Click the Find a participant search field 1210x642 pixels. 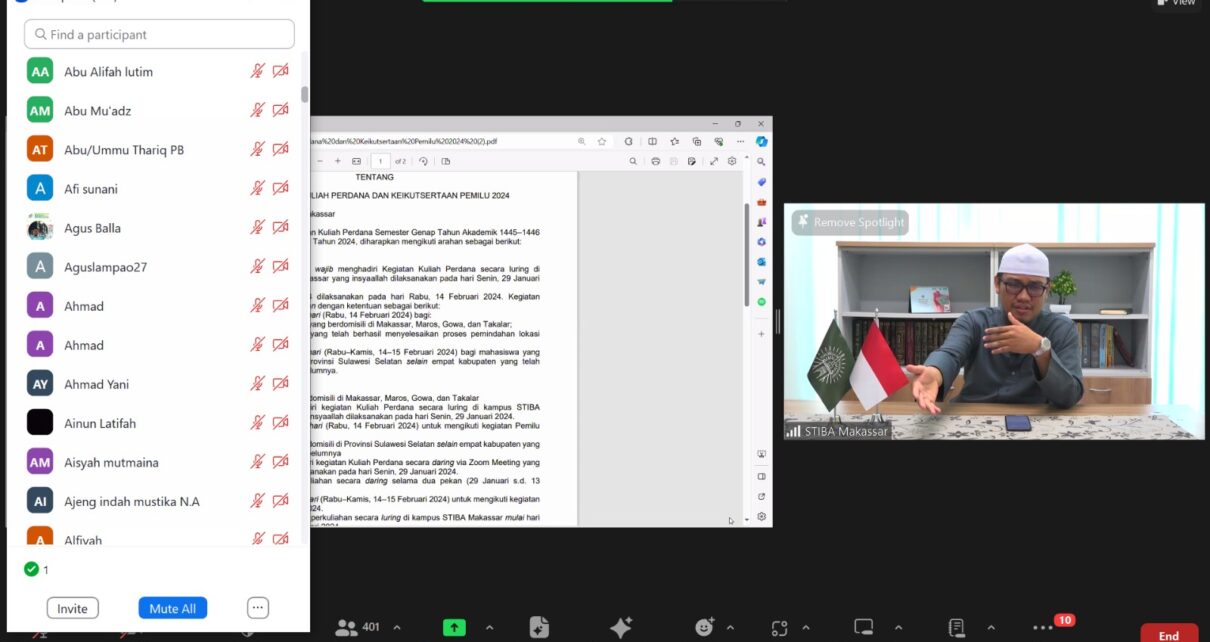pyautogui.click(x=160, y=34)
